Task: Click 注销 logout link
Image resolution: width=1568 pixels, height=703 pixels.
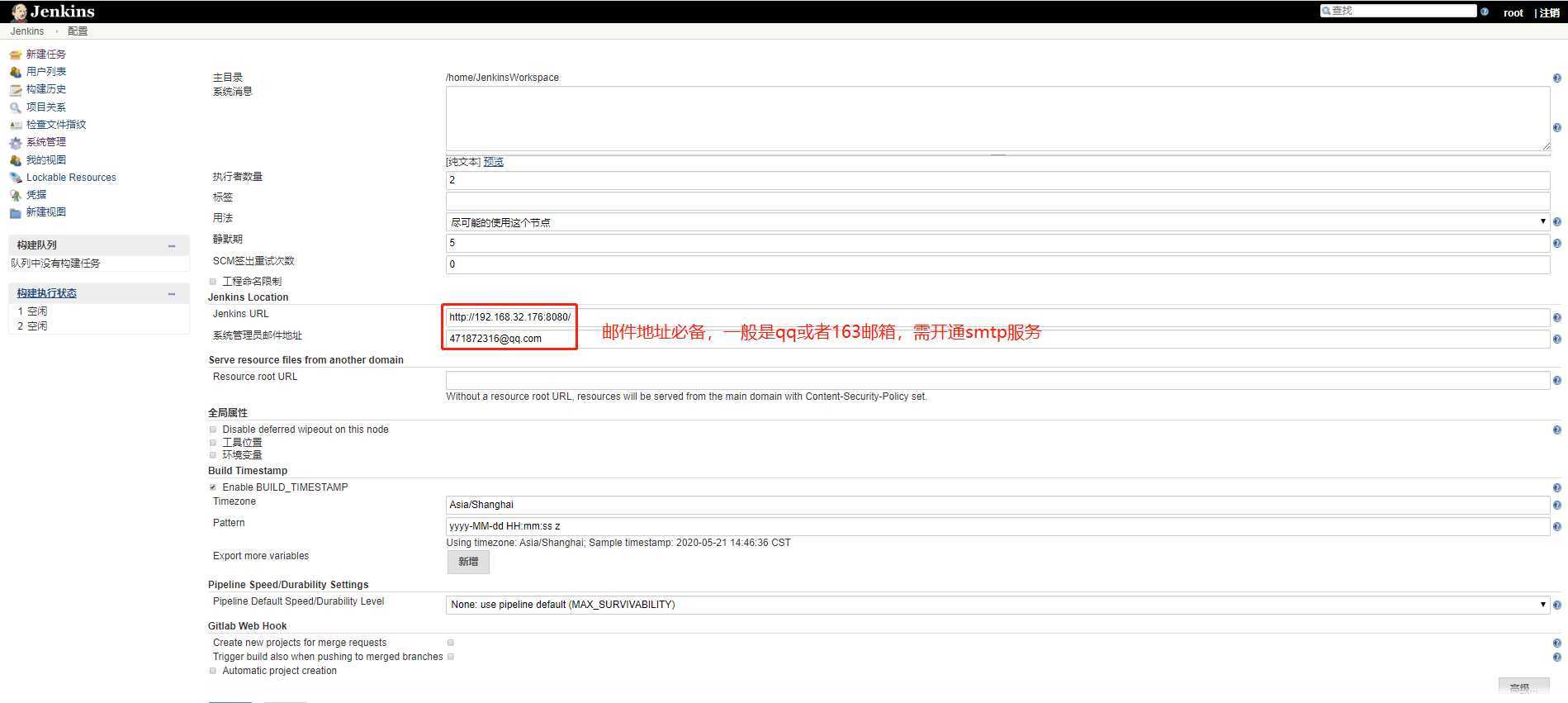Action: 1549,12
